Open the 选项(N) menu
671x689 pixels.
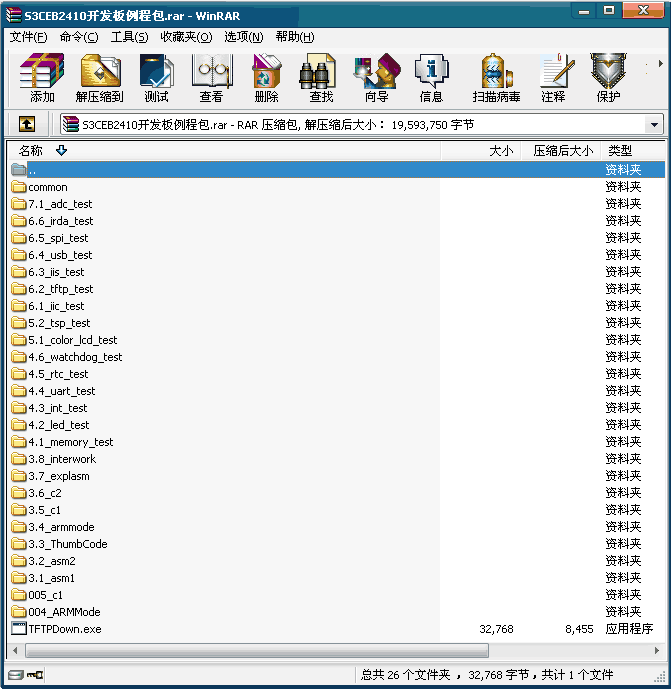coord(244,37)
